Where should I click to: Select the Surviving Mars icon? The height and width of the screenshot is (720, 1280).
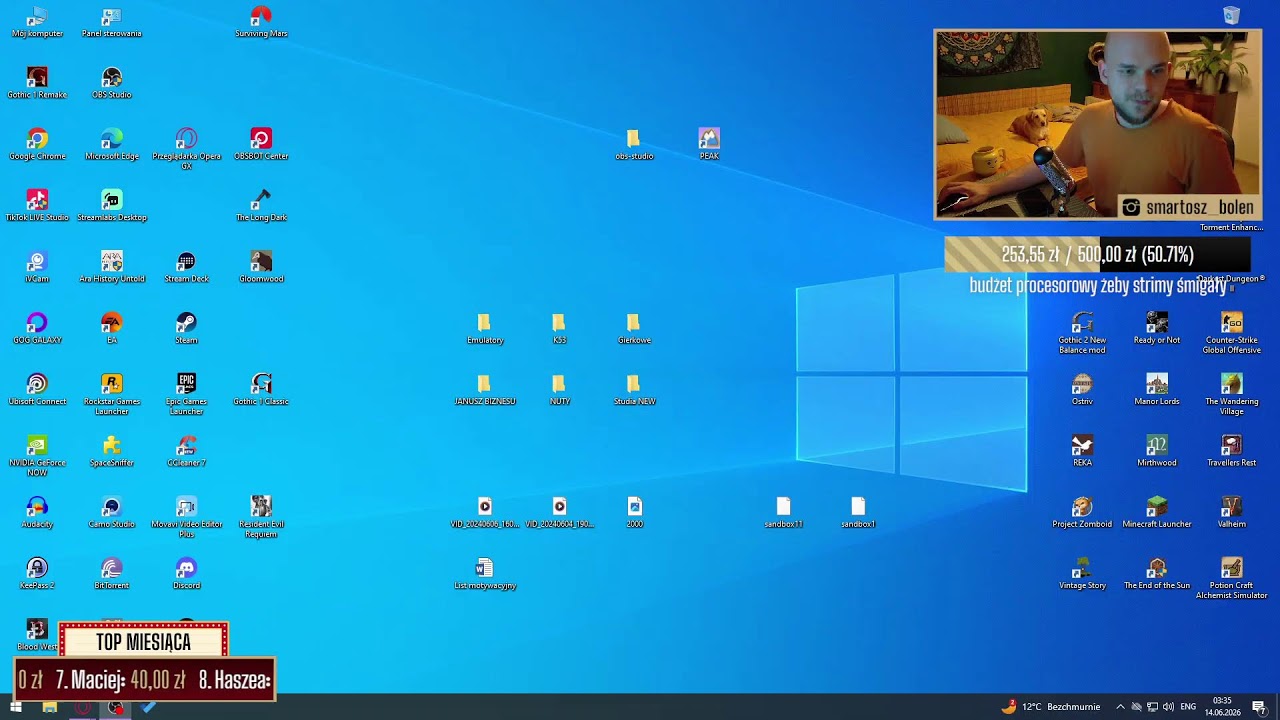[261, 22]
